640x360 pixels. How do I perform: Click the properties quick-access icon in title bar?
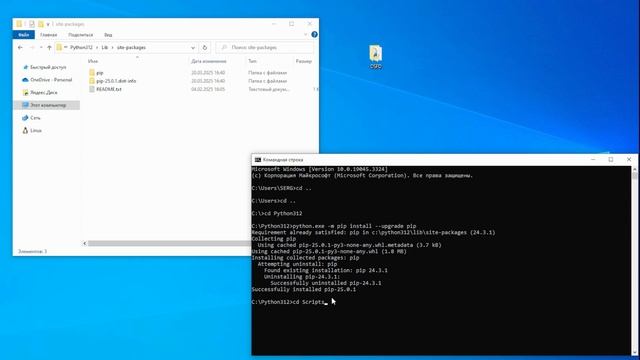pyautogui.click(x=32, y=24)
